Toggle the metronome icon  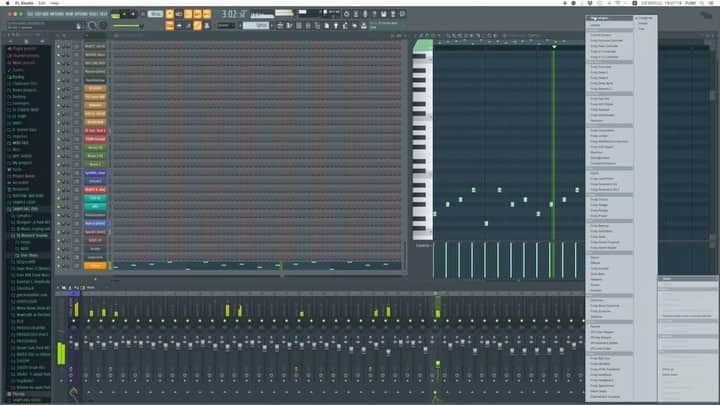169,14
